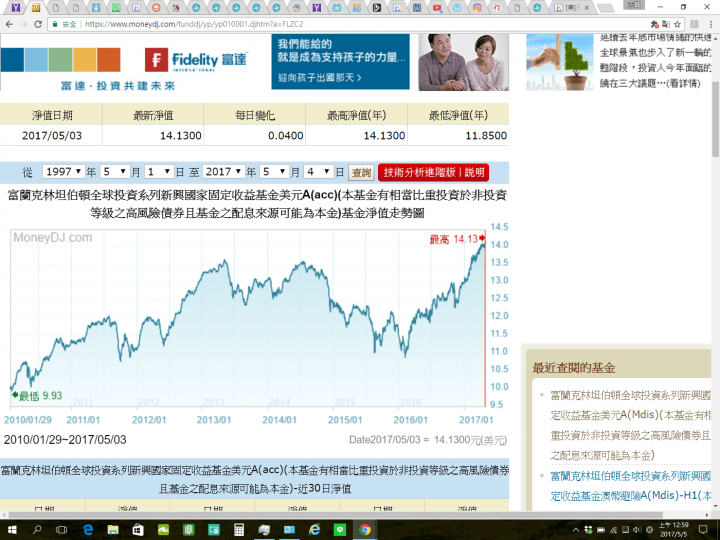720x540 pixels.
Task: Open Task View on the taskbar
Action: pyautogui.click(x=61, y=530)
